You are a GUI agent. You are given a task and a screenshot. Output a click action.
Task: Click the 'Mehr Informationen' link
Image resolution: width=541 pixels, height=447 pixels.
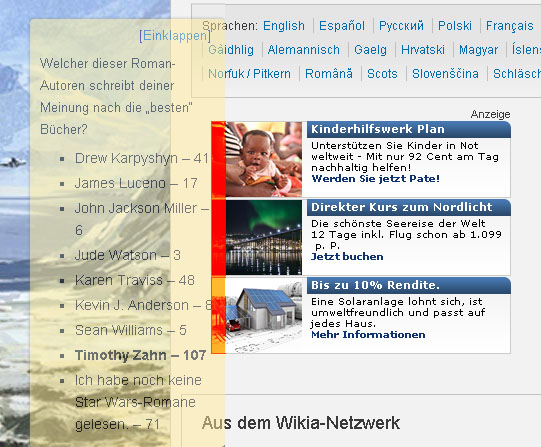click(368, 335)
